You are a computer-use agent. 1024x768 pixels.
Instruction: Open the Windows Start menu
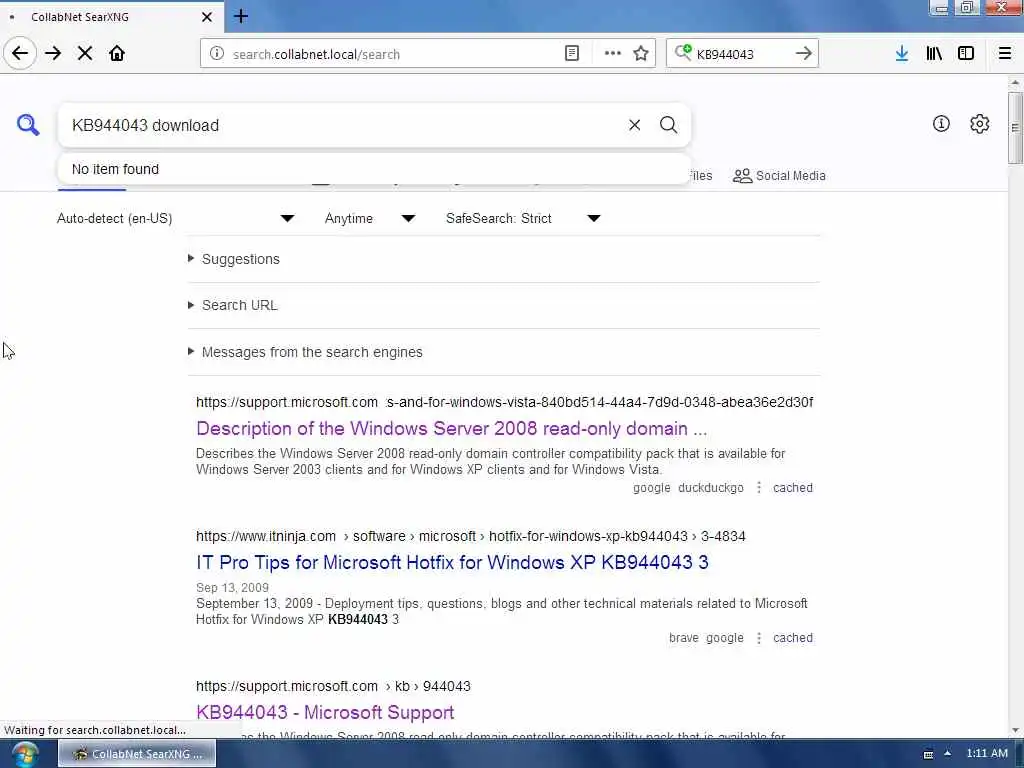coord(24,754)
